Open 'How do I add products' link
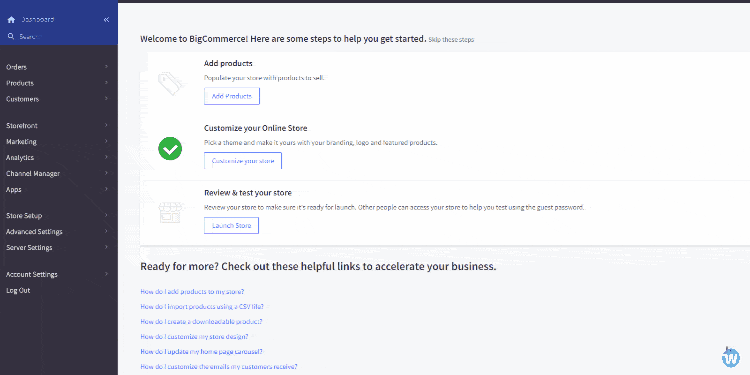The width and height of the screenshot is (750, 375). coord(192,292)
